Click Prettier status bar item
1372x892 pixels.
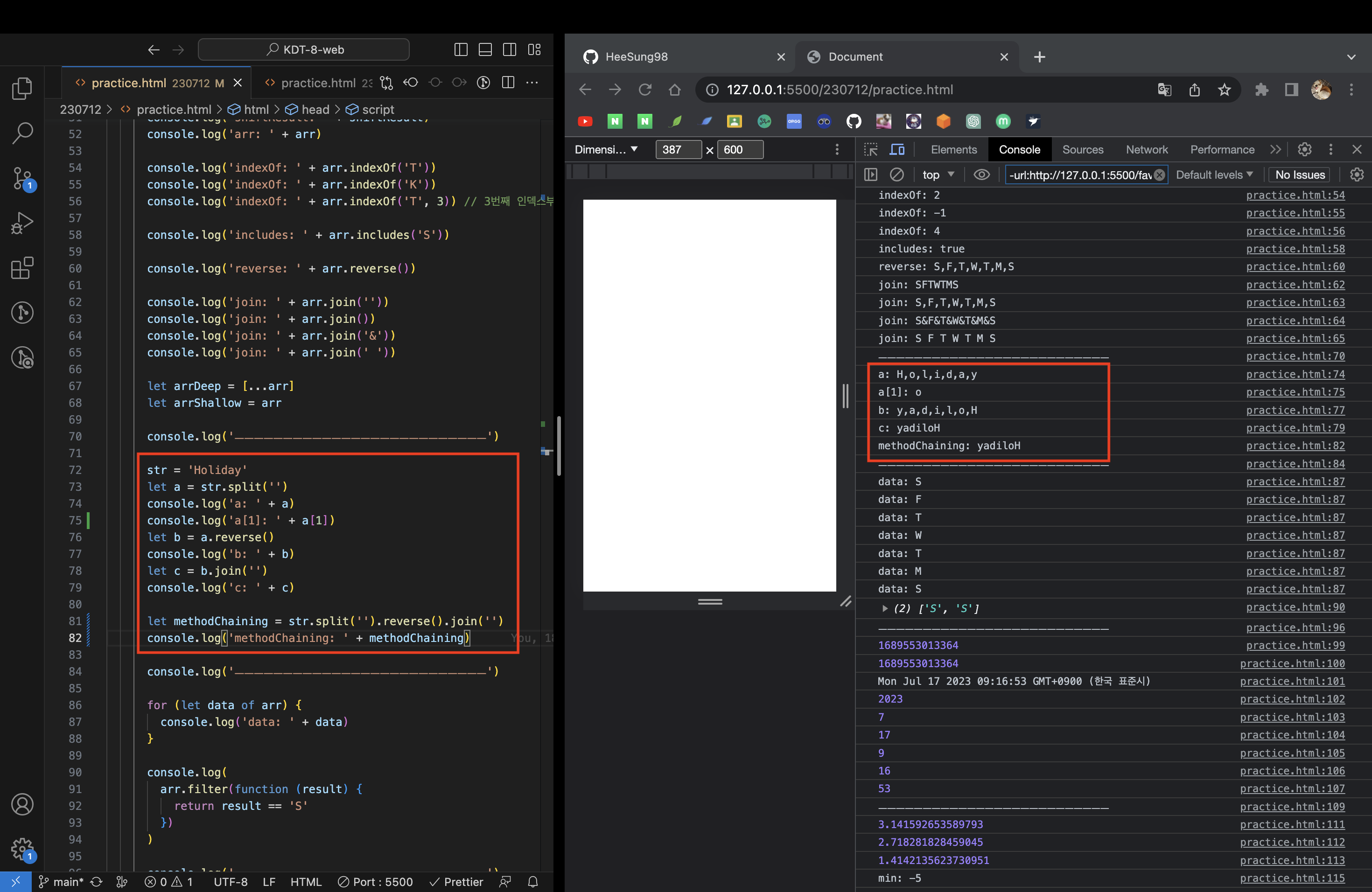tap(456, 882)
